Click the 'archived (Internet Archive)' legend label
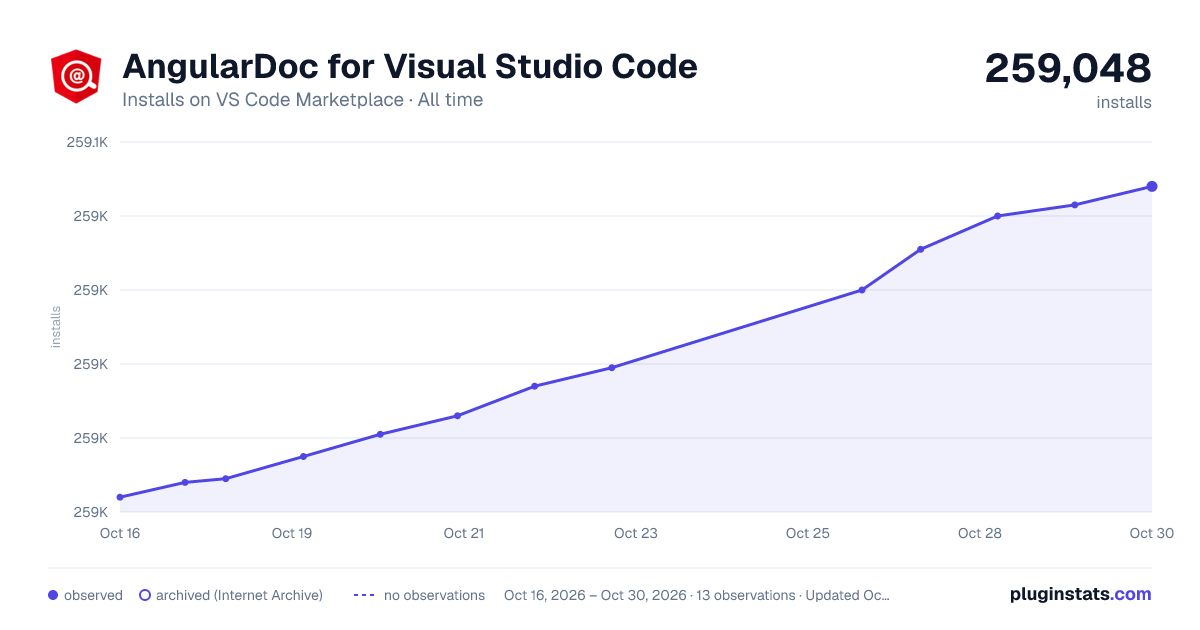 (239, 595)
